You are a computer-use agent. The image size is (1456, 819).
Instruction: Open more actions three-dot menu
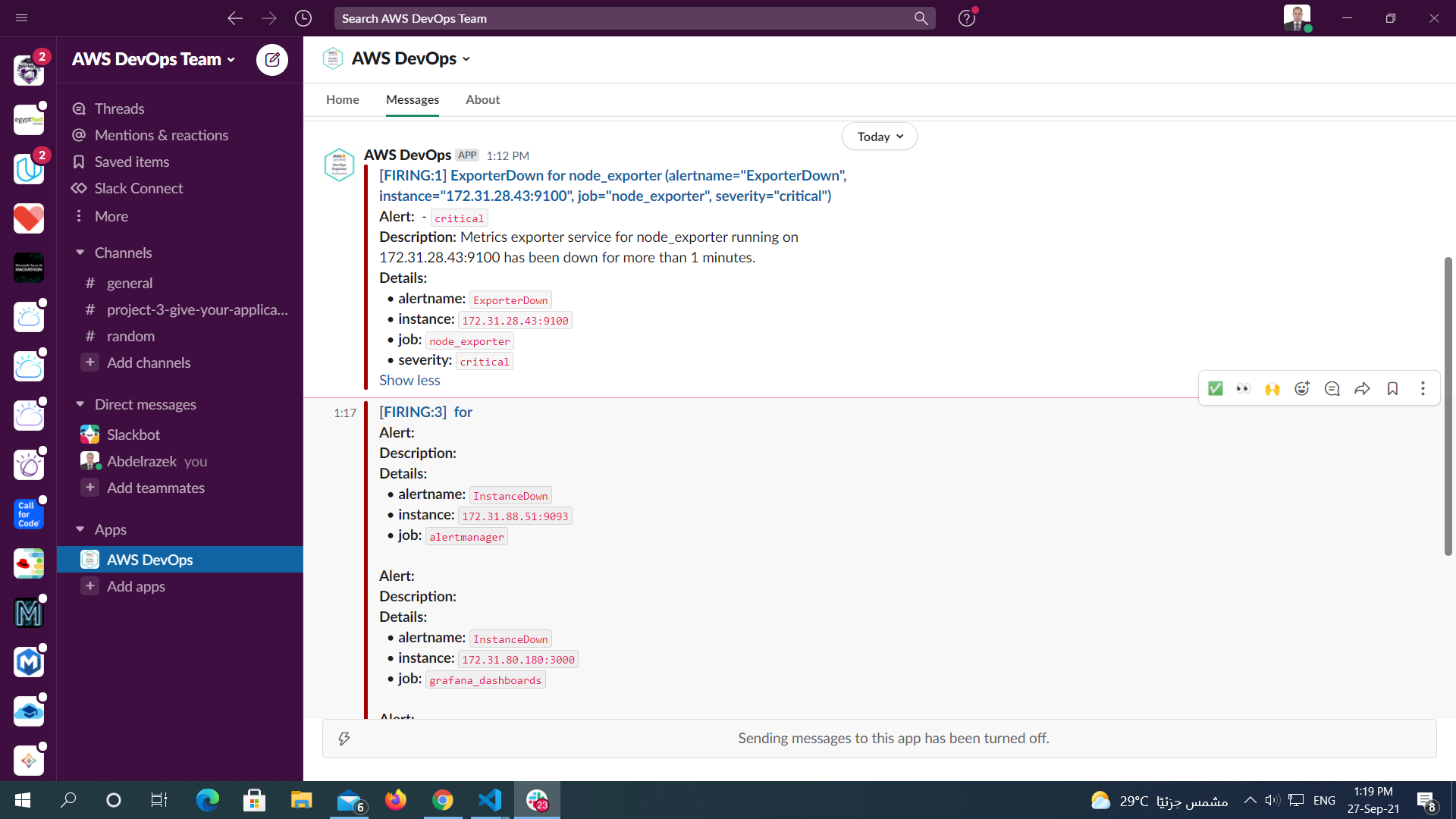point(1423,388)
